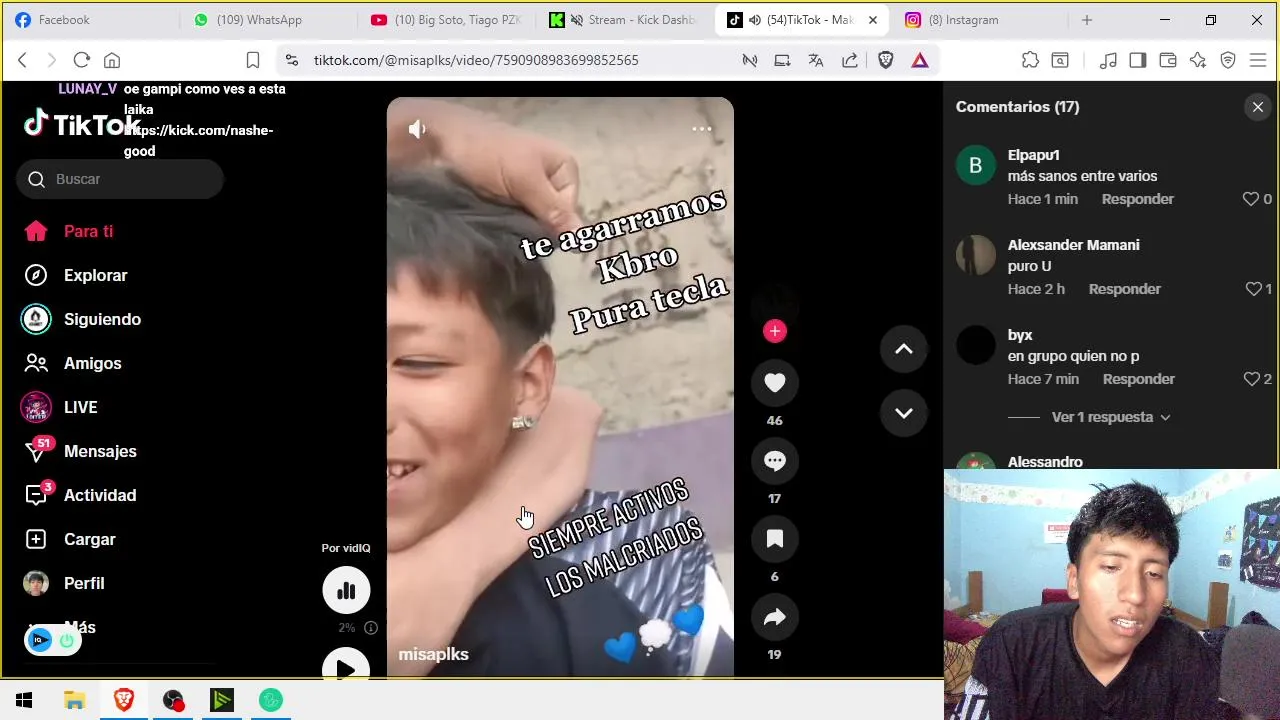Go to the browser home page

point(112,60)
